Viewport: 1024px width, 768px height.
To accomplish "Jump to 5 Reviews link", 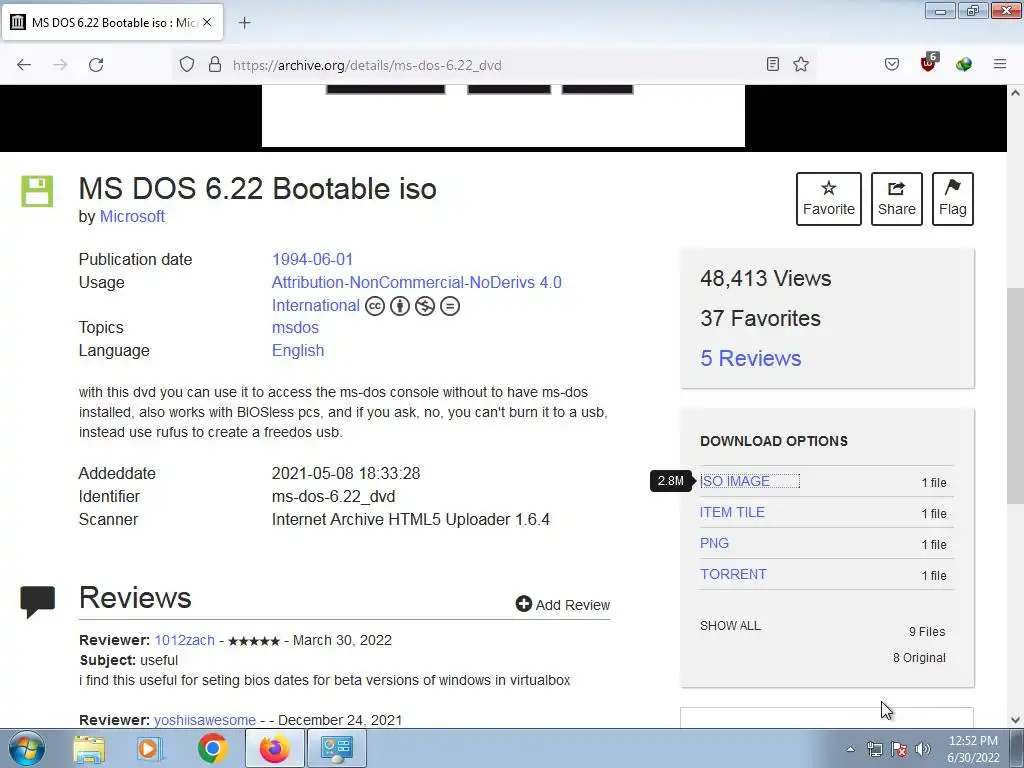I will [x=750, y=358].
